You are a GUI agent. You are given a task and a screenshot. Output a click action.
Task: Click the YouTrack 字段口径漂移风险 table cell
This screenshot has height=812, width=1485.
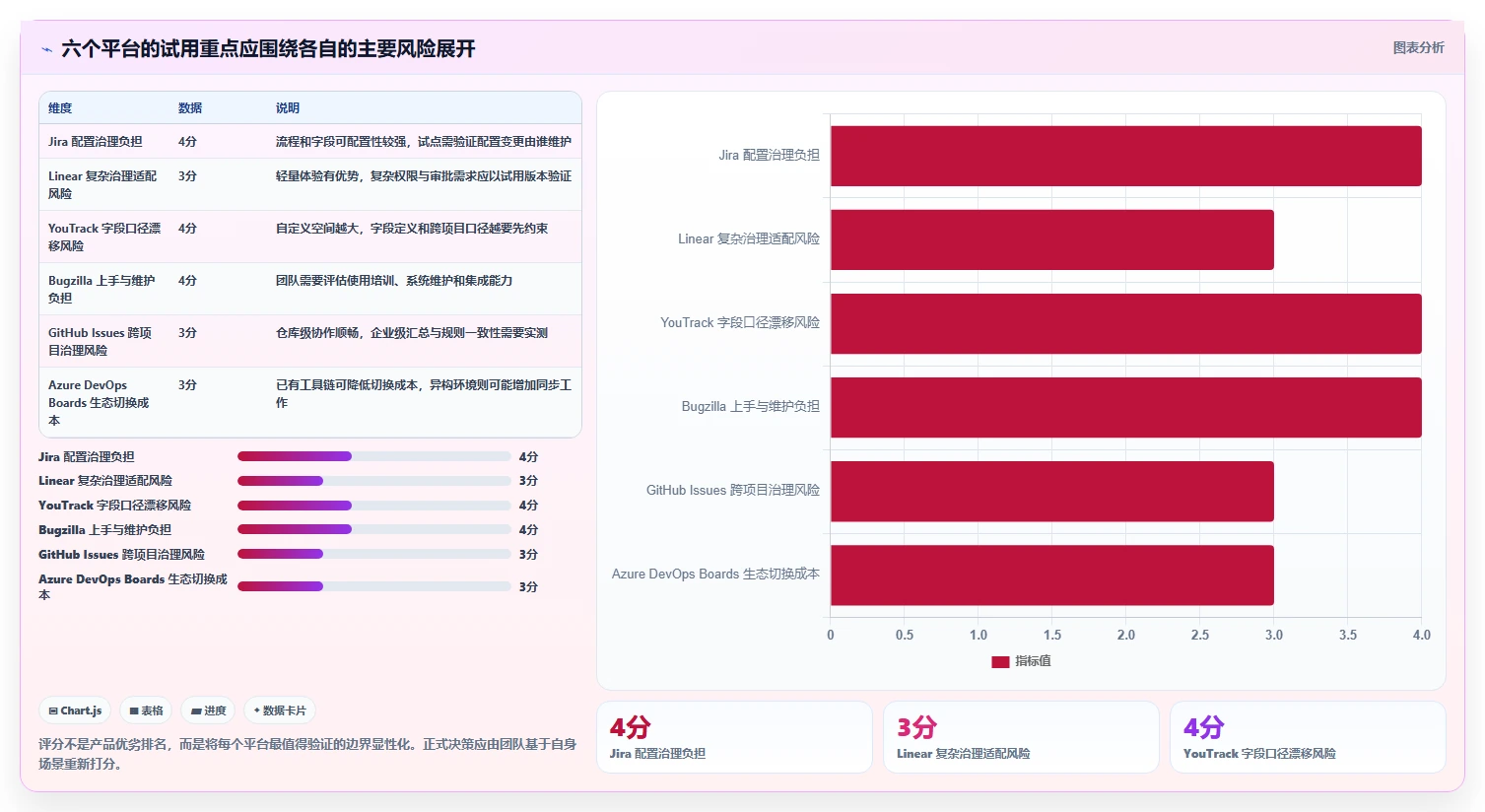[x=104, y=237]
